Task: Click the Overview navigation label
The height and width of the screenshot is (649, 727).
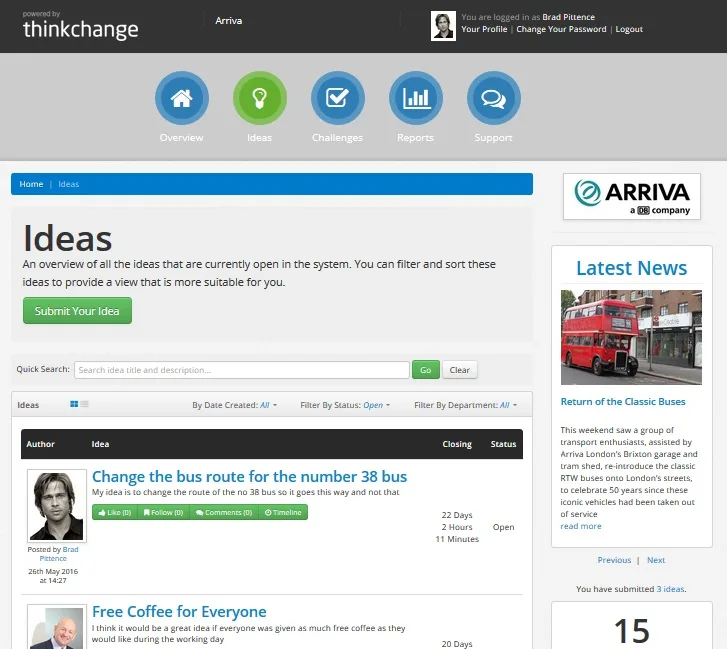Action: (x=181, y=138)
